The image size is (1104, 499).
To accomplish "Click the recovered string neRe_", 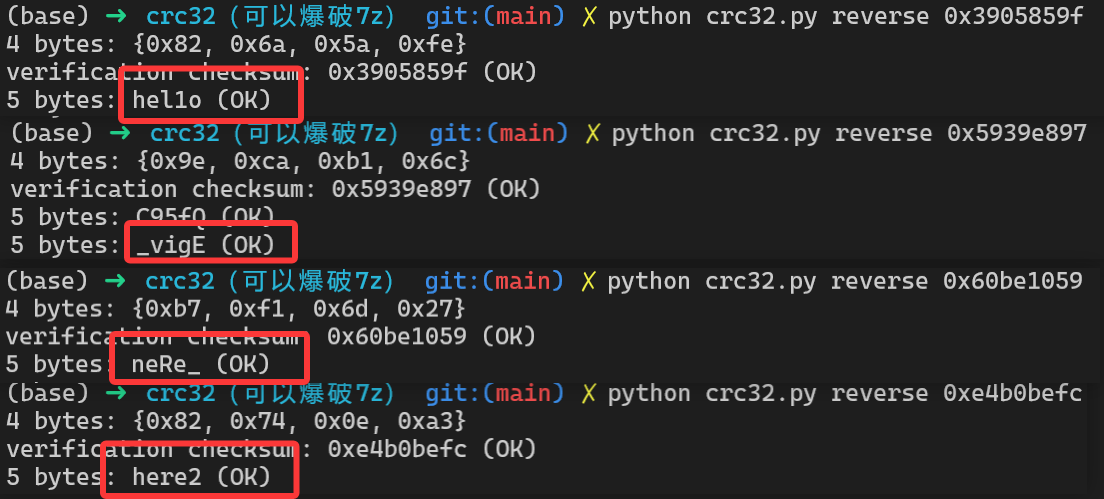I will pos(166,364).
